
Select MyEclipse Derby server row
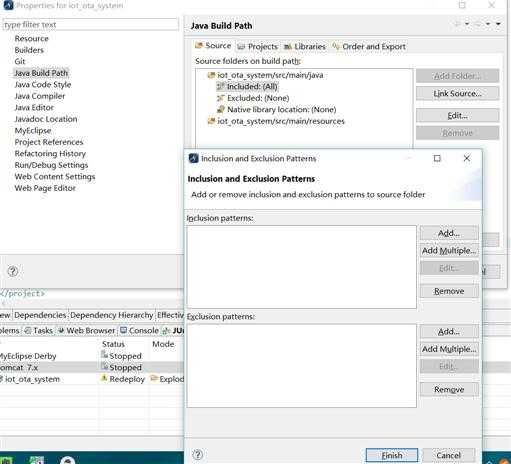point(92,356)
